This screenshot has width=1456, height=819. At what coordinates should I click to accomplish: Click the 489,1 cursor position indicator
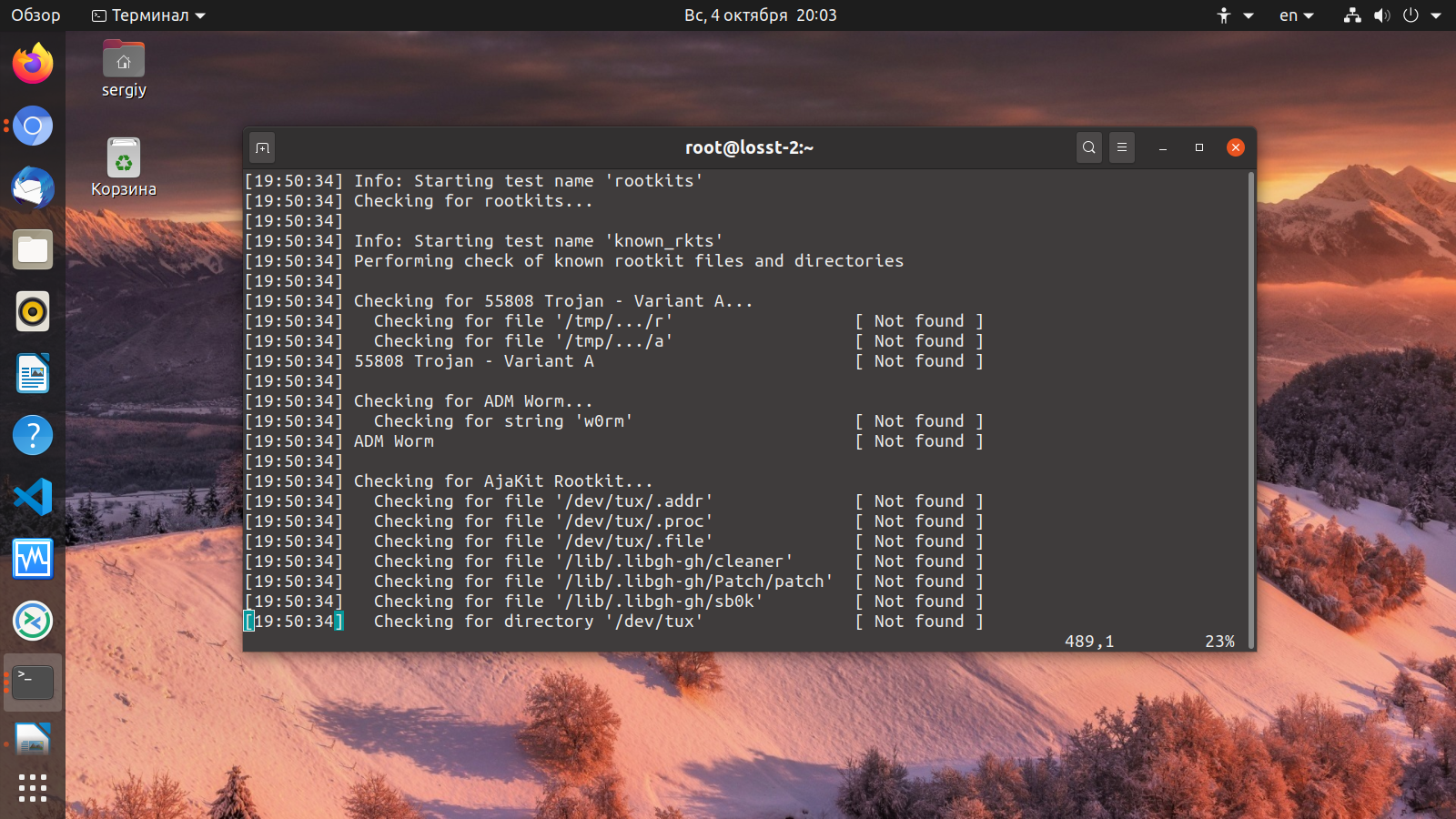[1089, 642]
